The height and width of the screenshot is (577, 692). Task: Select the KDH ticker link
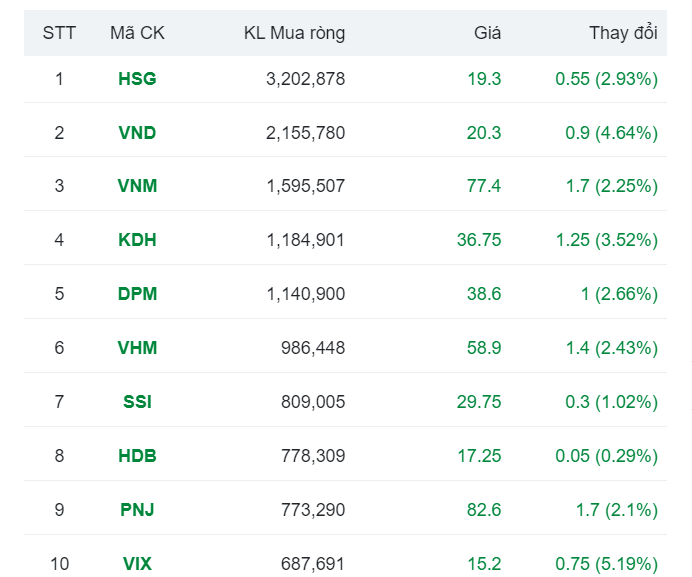coord(137,241)
